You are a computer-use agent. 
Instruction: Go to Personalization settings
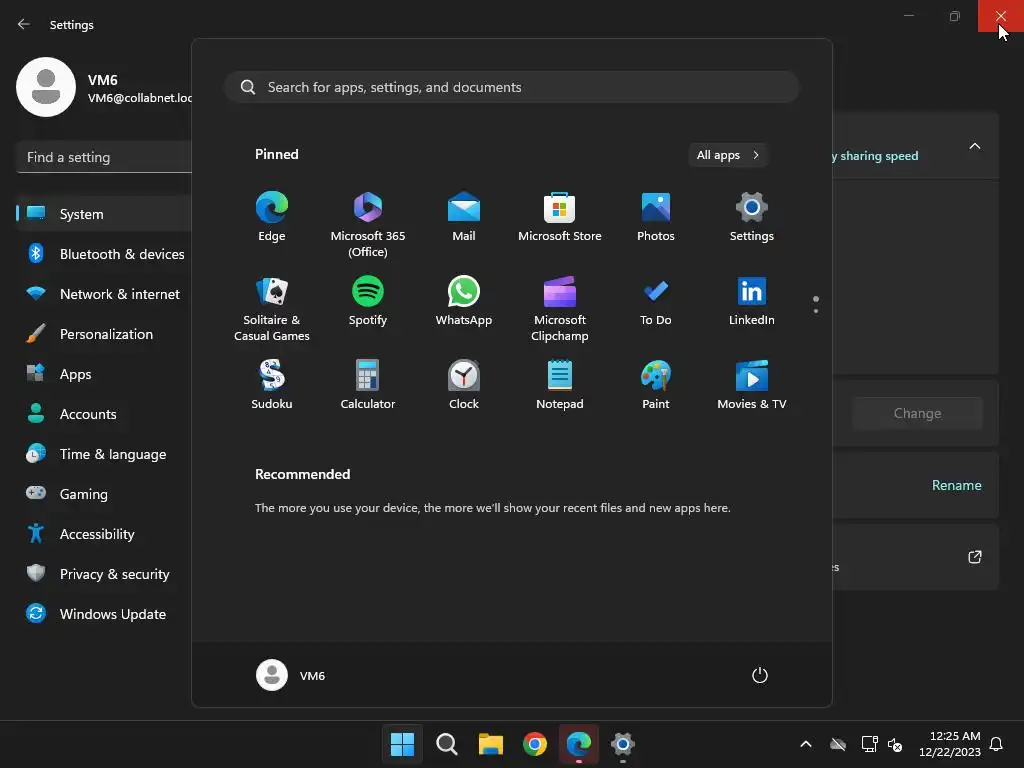(104, 334)
